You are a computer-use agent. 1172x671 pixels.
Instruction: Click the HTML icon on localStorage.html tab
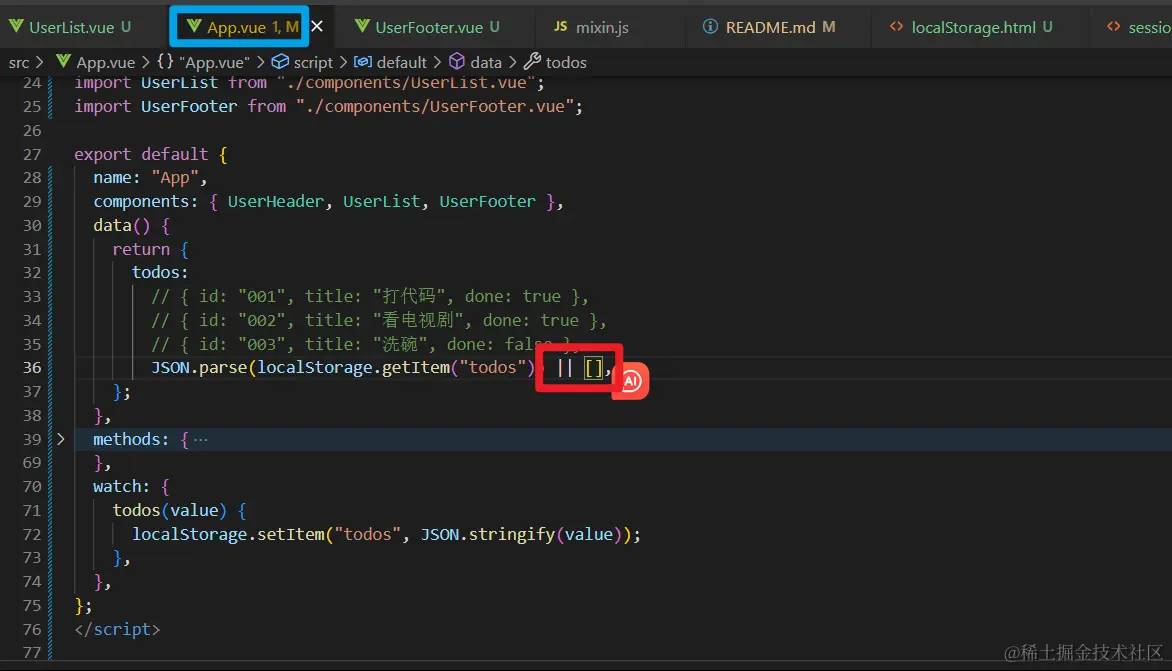(x=895, y=27)
